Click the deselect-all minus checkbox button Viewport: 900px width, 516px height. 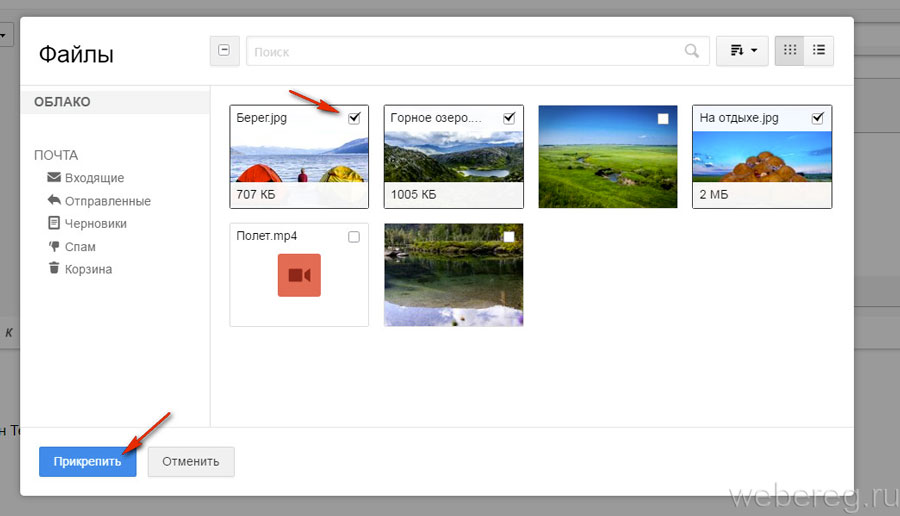click(x=224, y=51)
